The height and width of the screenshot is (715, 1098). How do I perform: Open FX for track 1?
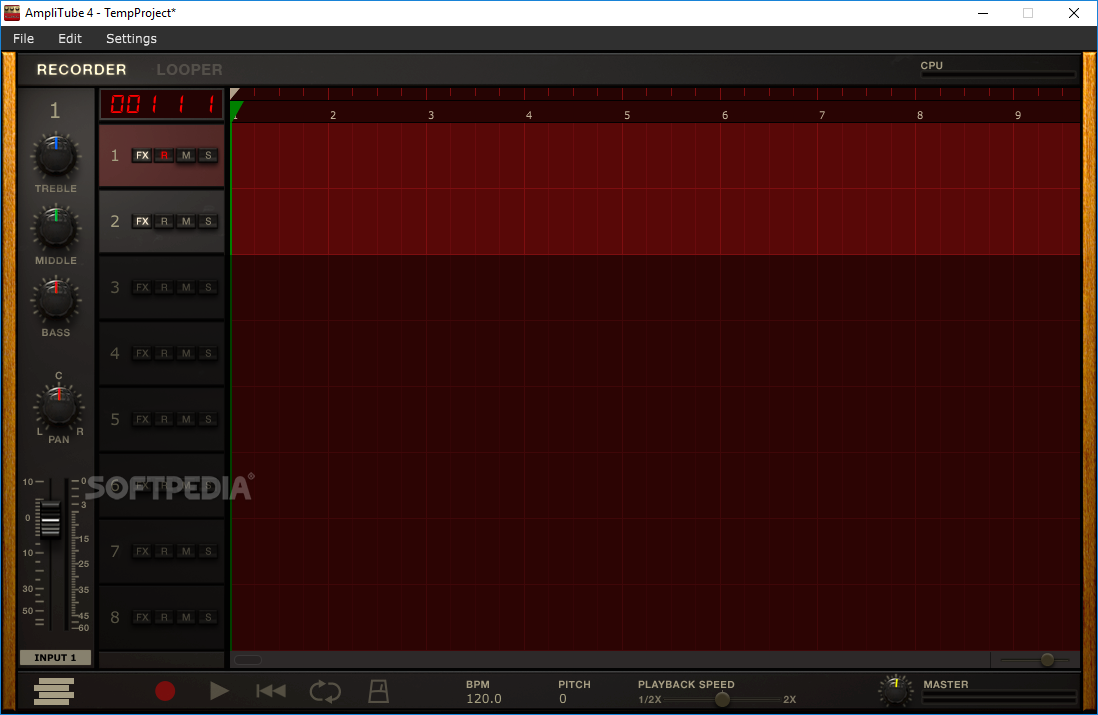tap(142, 155)
